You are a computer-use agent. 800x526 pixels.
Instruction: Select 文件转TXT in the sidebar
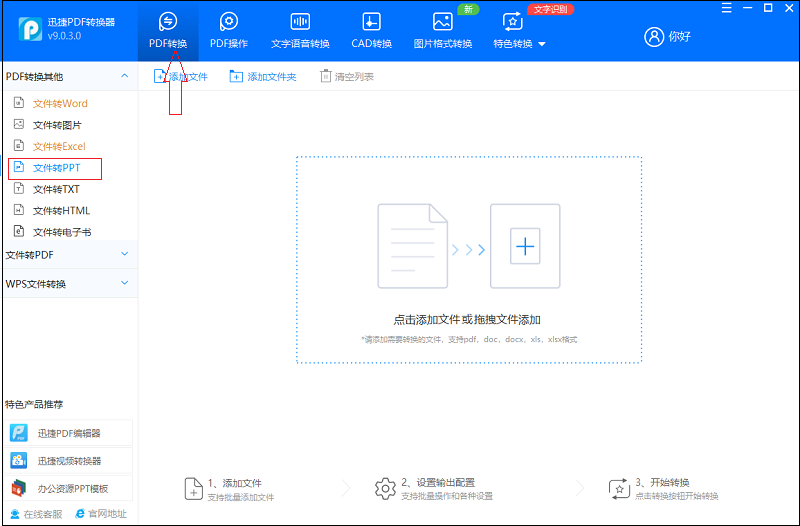point(56,189)
